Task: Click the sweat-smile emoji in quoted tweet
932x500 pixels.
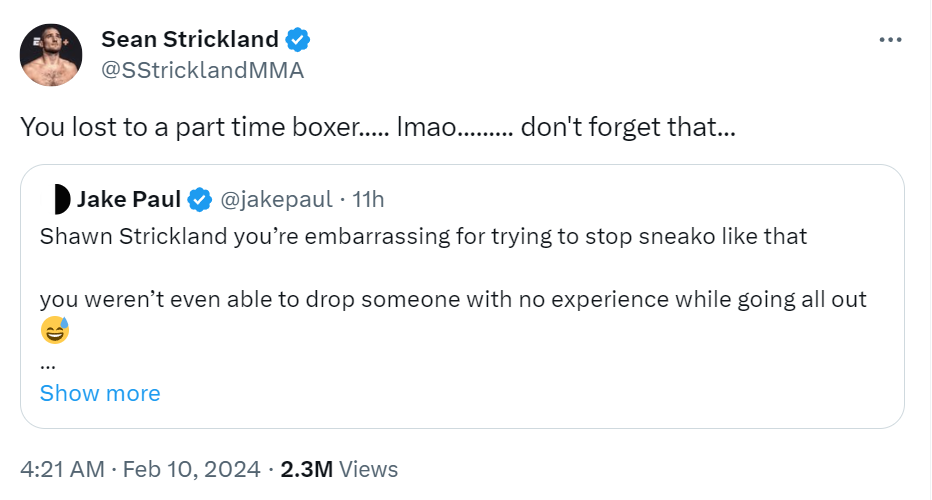Action: 55,330
